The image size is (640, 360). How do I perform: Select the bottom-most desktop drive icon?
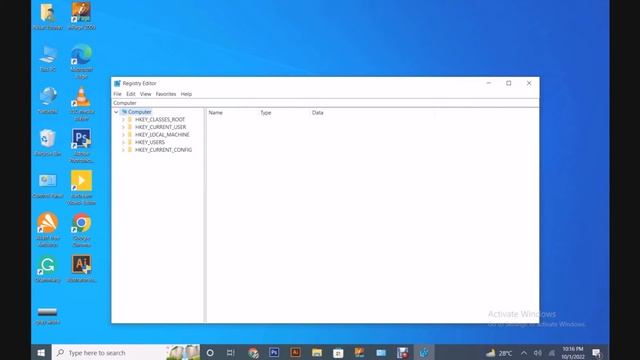coord(48,316)
